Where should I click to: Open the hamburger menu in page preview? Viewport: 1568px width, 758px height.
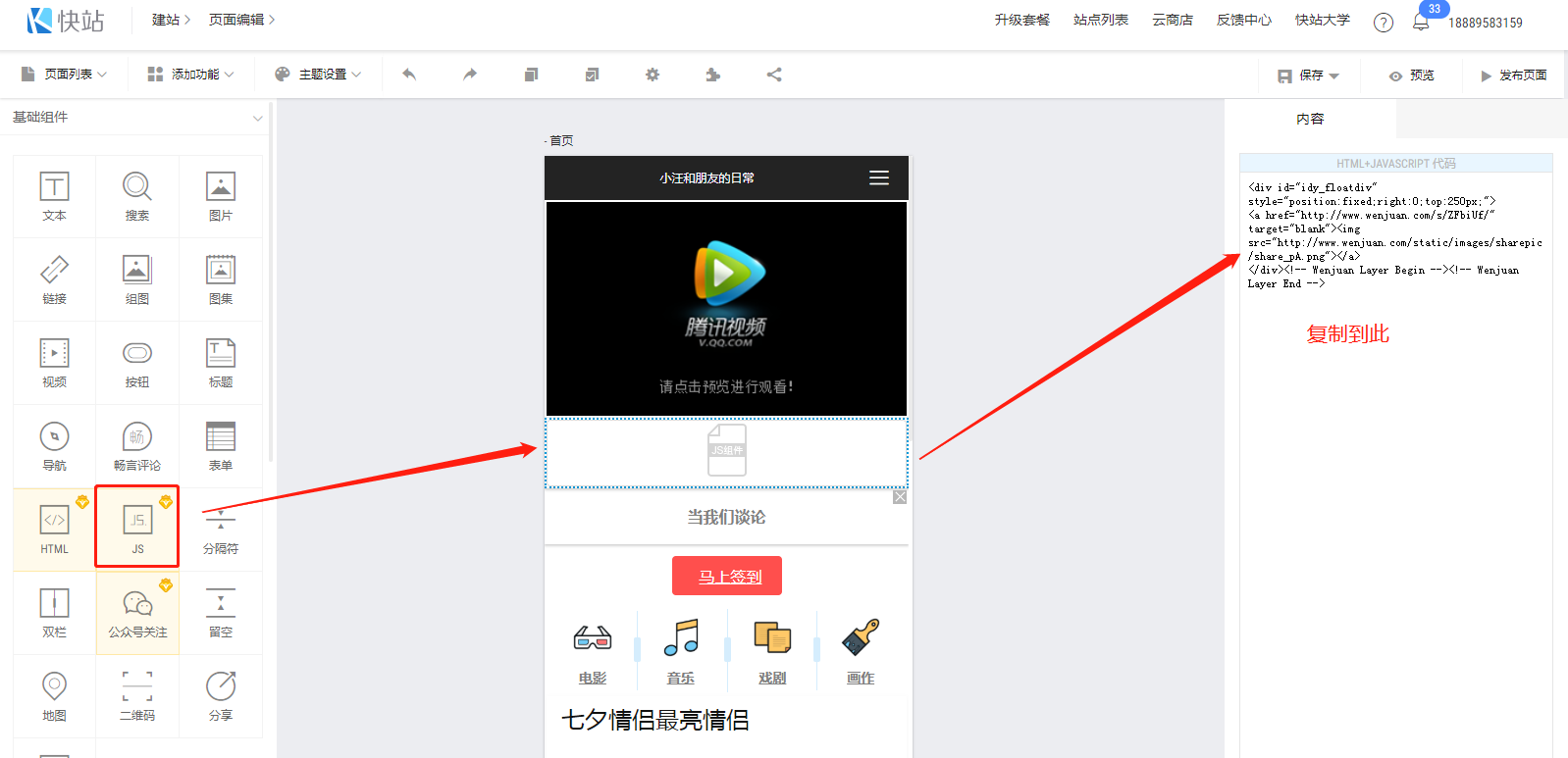point(879,177)
